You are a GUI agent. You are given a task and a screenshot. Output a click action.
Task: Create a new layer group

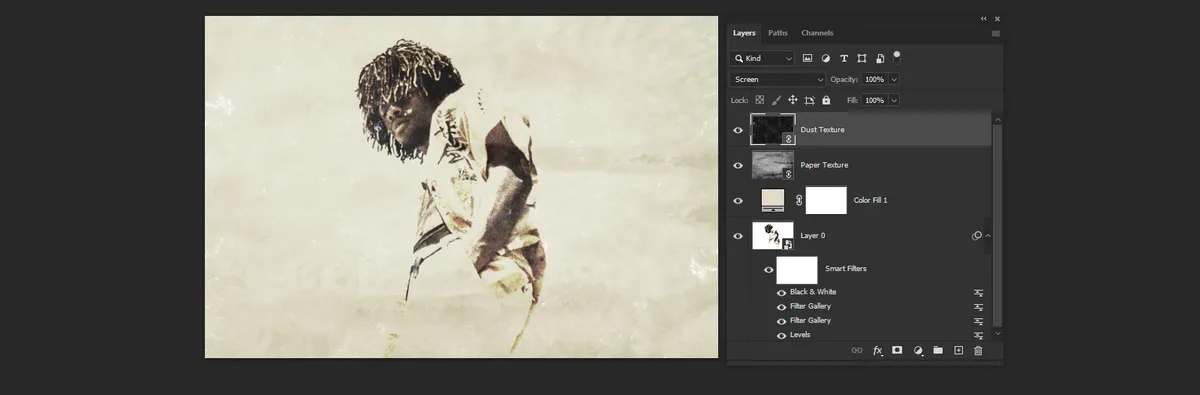(x=938, y=350)
